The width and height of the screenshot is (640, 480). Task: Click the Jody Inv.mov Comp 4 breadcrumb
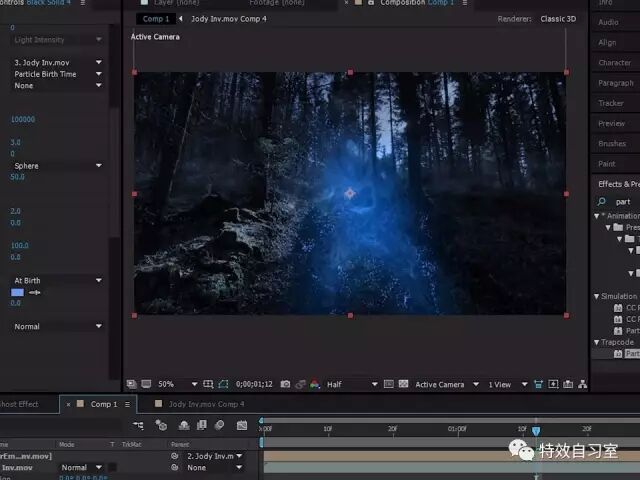point(229,19)
